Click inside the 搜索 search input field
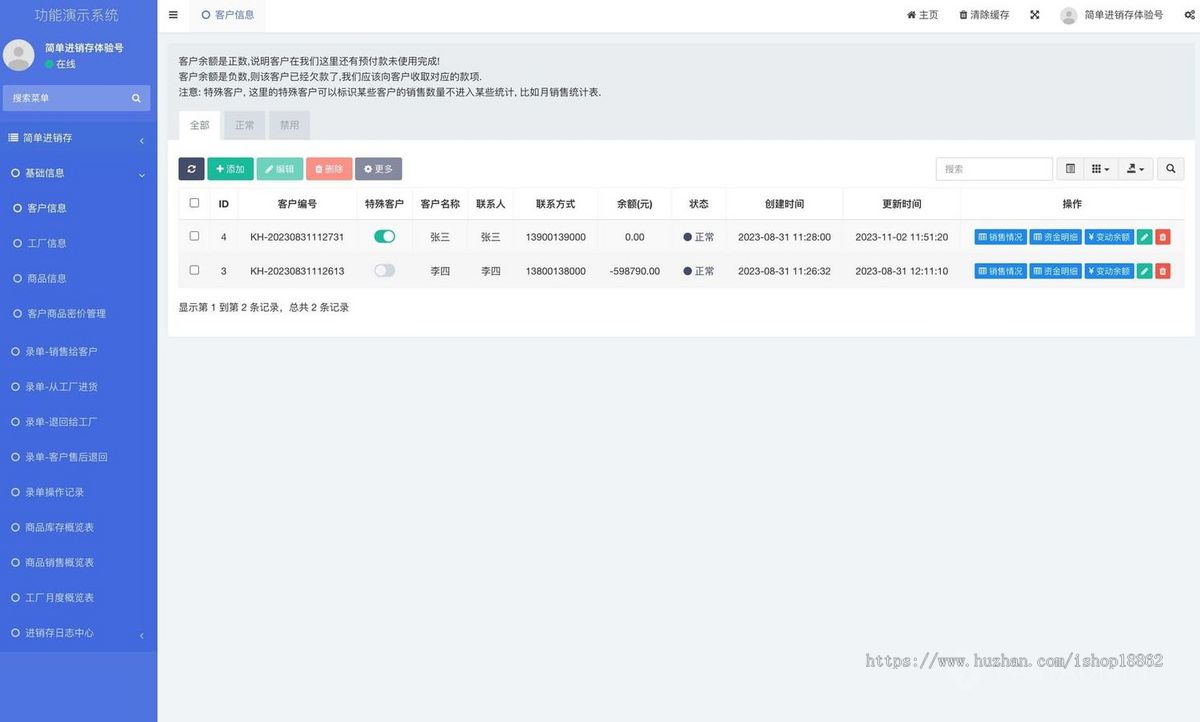The height and width of the screenshot is (722, 1200). [994, 168]
